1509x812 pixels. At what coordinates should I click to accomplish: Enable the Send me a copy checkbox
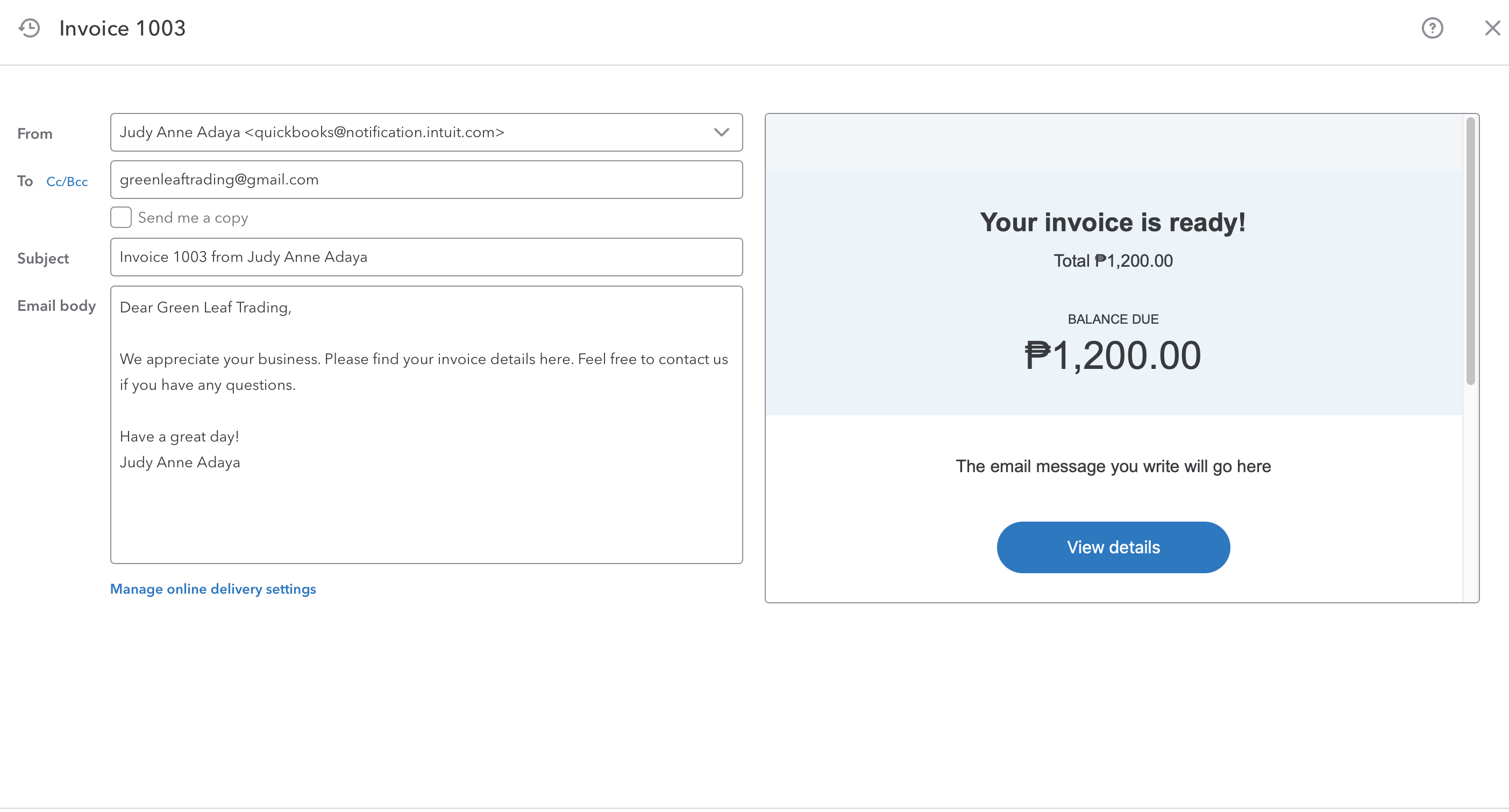[x=120, y=217]
